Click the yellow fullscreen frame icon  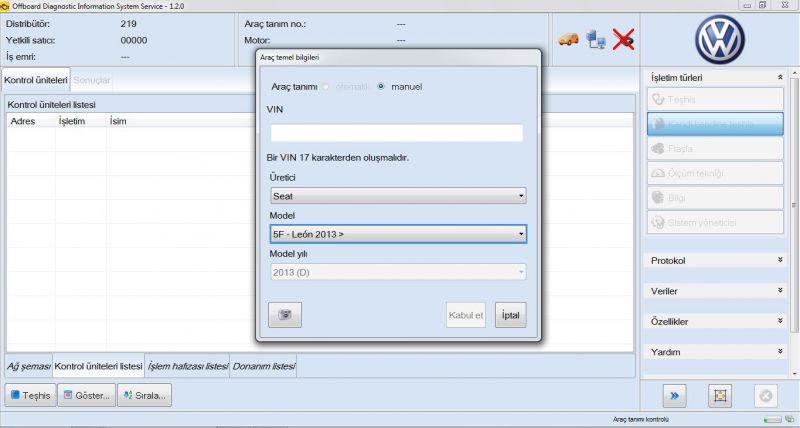pos(720,395)
